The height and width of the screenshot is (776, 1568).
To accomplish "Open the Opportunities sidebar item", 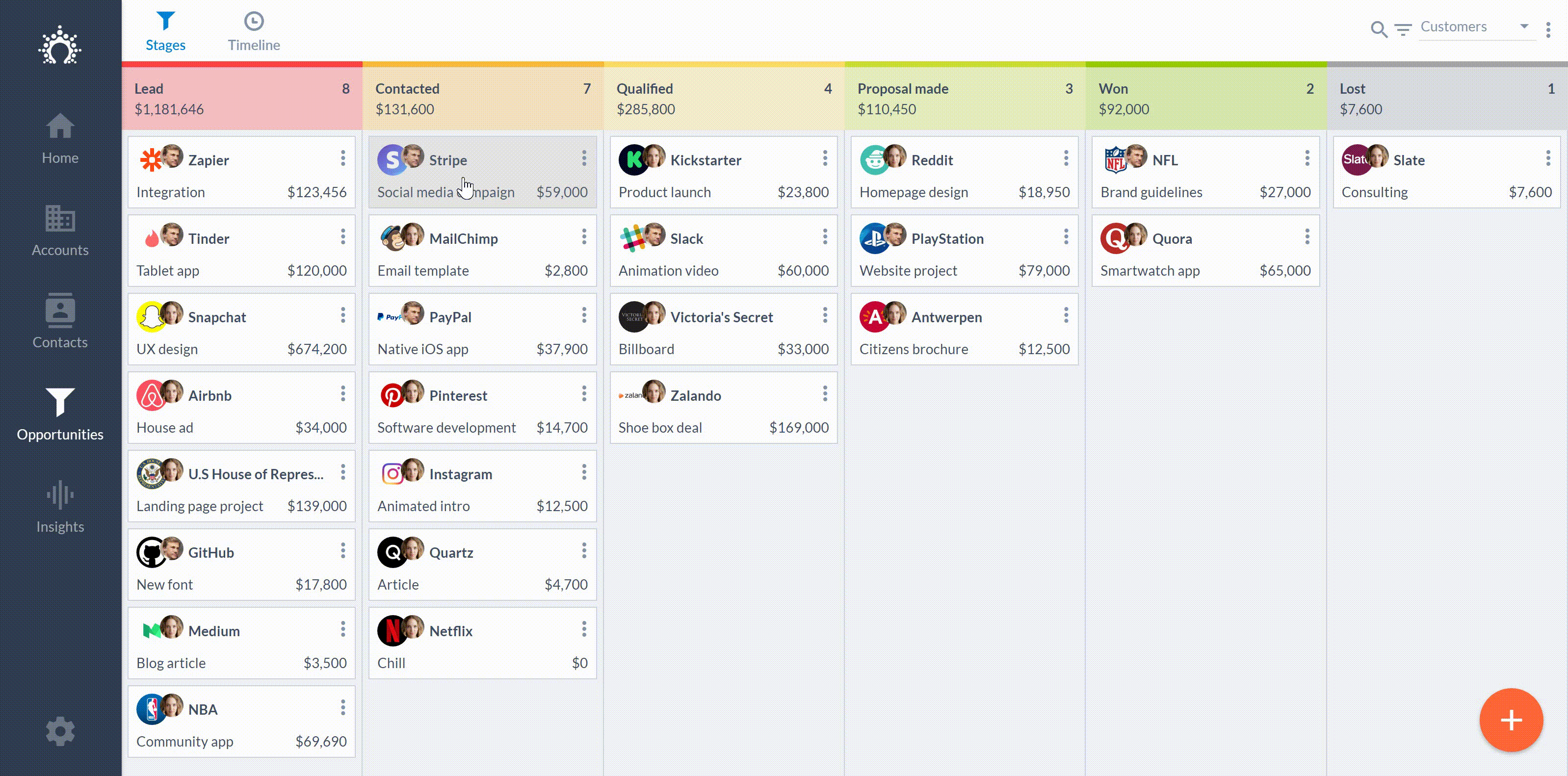I will click(60, 414).
